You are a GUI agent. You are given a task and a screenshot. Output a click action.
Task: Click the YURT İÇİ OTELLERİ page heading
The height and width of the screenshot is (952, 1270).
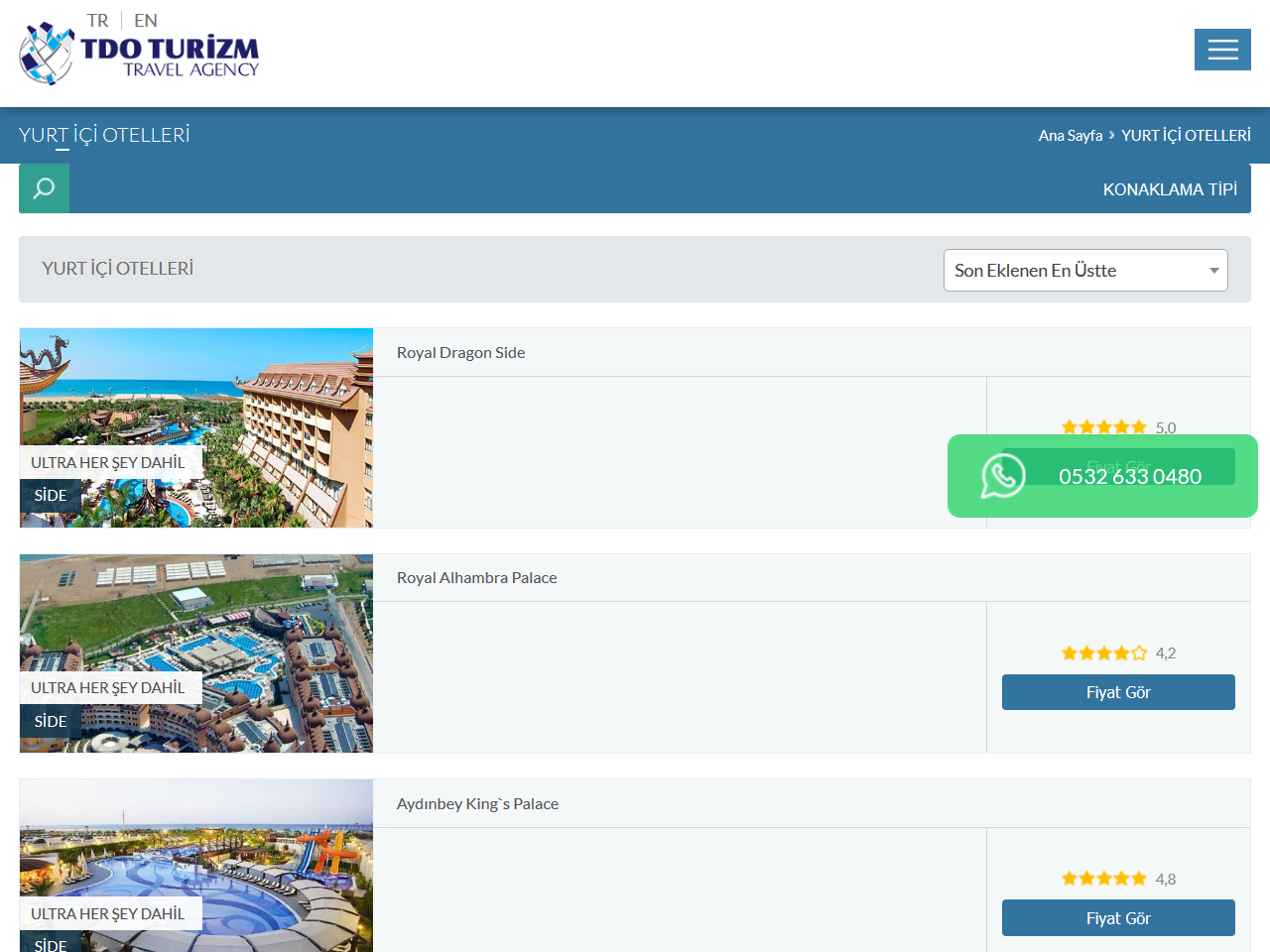click(x=104, y=135)
